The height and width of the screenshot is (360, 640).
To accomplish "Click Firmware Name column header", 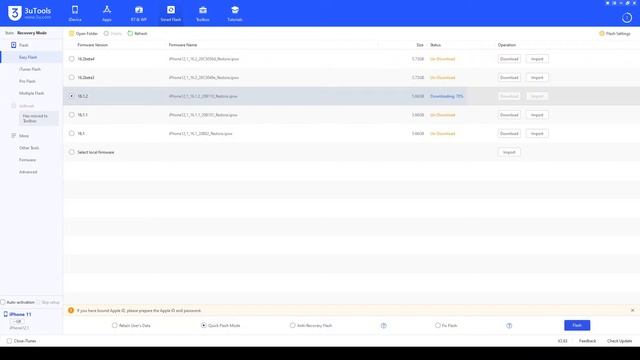I will 183,45.
